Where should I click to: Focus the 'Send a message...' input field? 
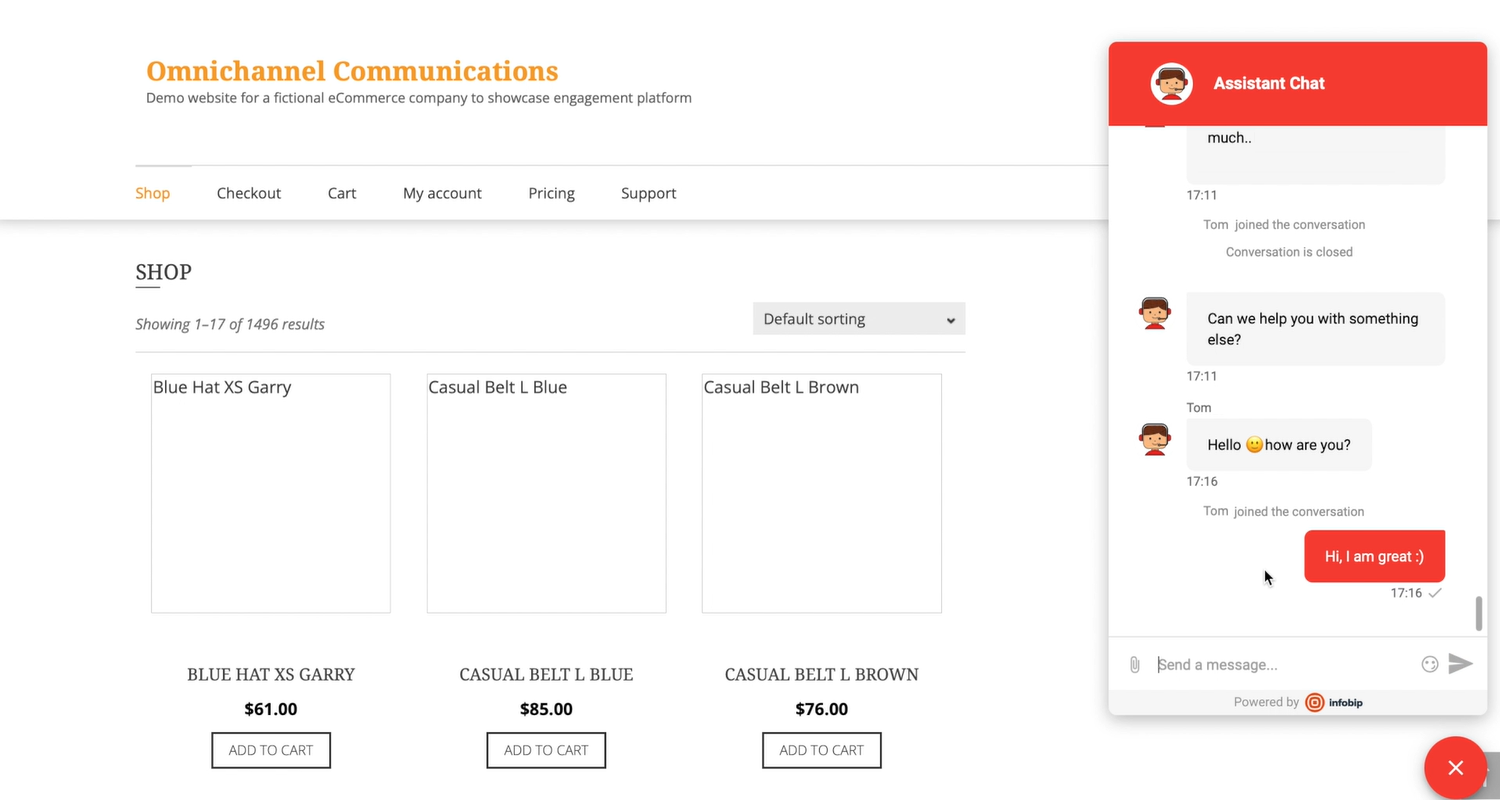click(1283, 664)
